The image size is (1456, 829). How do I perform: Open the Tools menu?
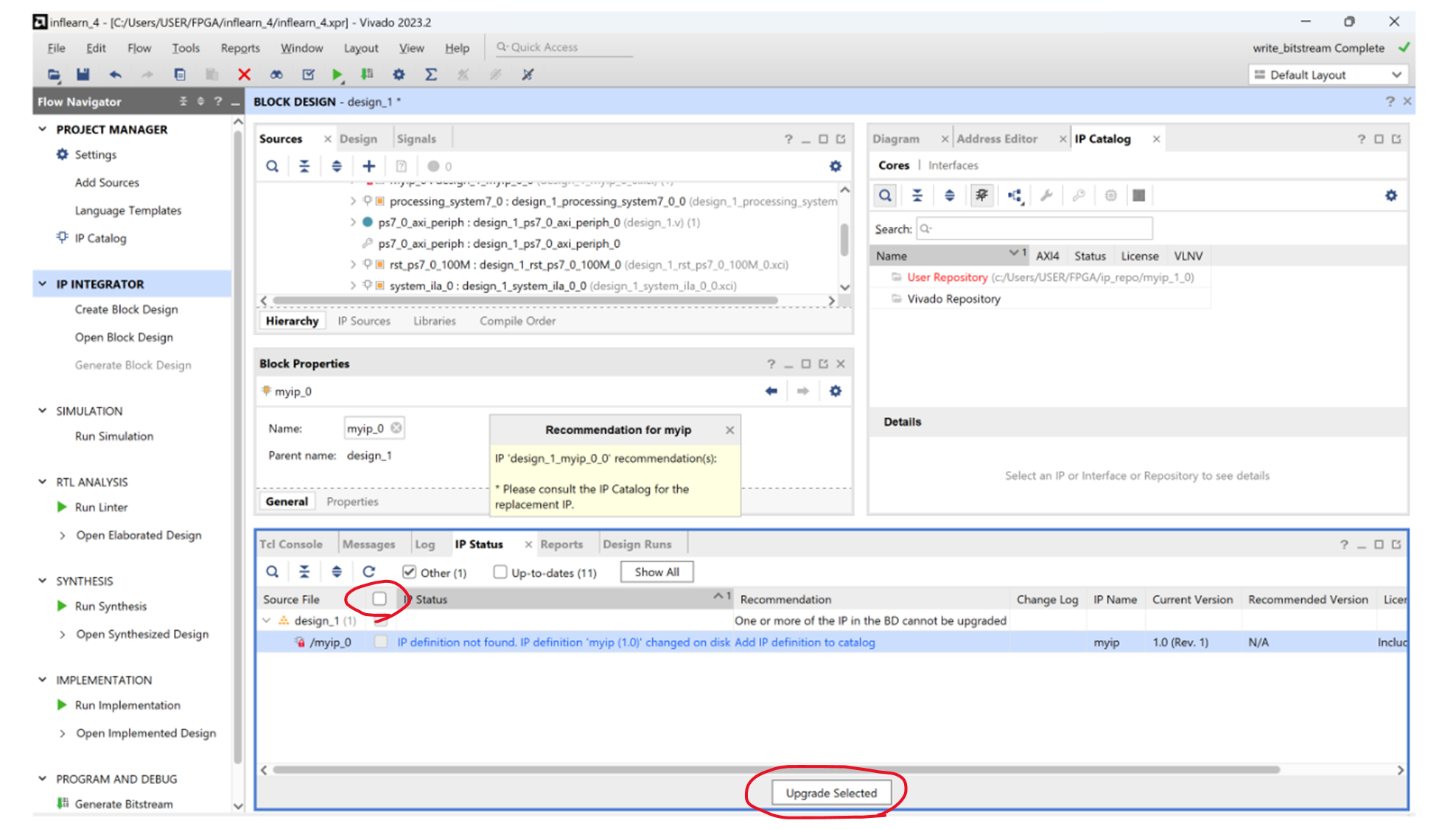pos(186,48)
